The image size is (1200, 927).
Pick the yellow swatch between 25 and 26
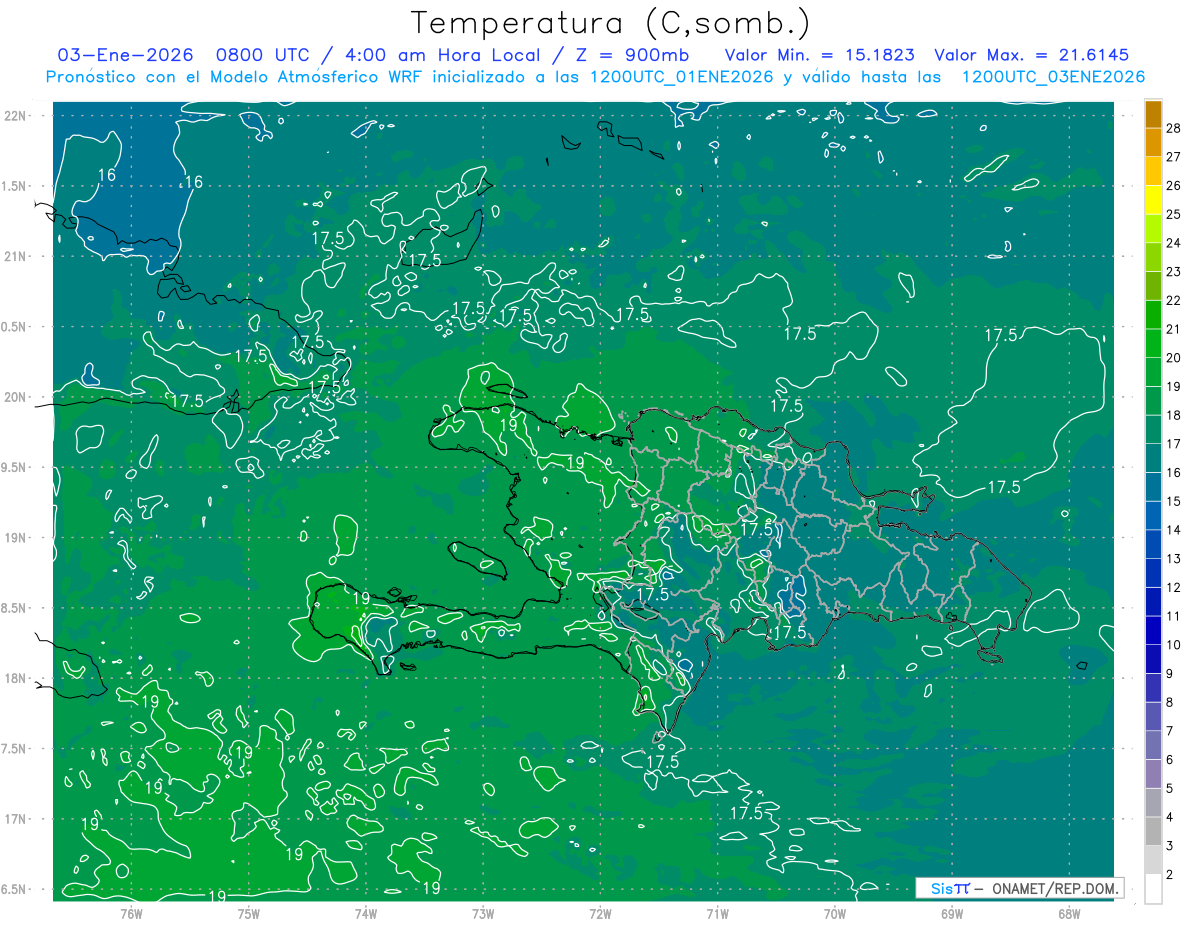point(1153,199)
